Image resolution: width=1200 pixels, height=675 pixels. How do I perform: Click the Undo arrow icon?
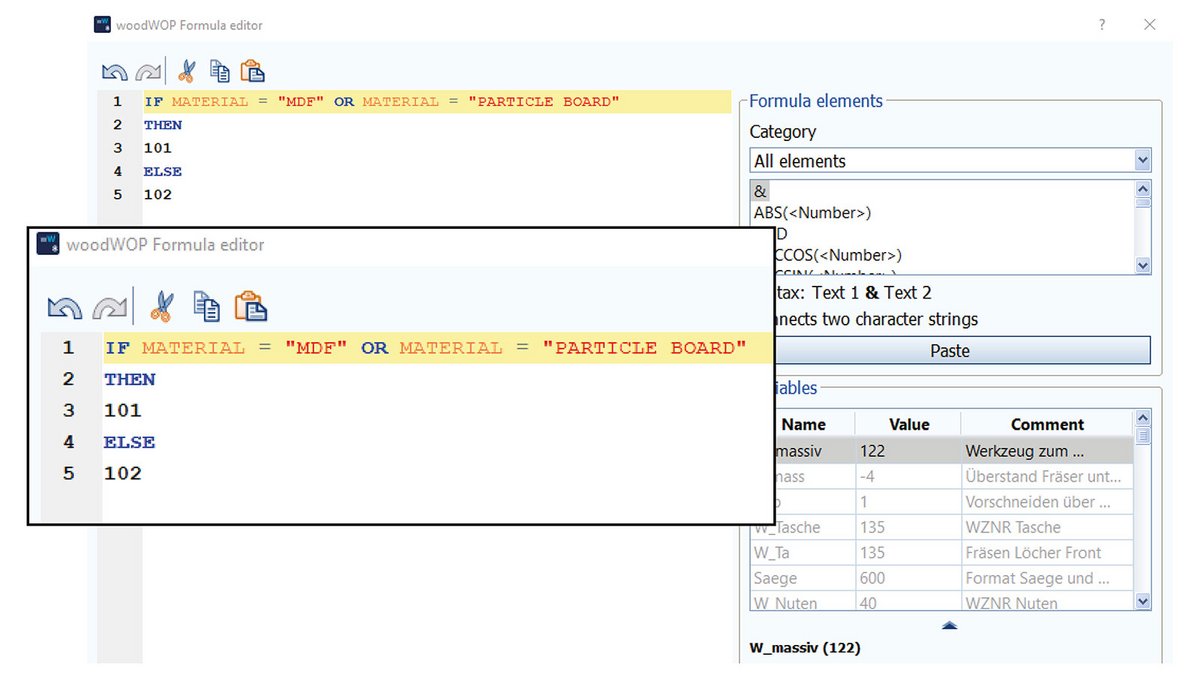(x=113, y=71)
